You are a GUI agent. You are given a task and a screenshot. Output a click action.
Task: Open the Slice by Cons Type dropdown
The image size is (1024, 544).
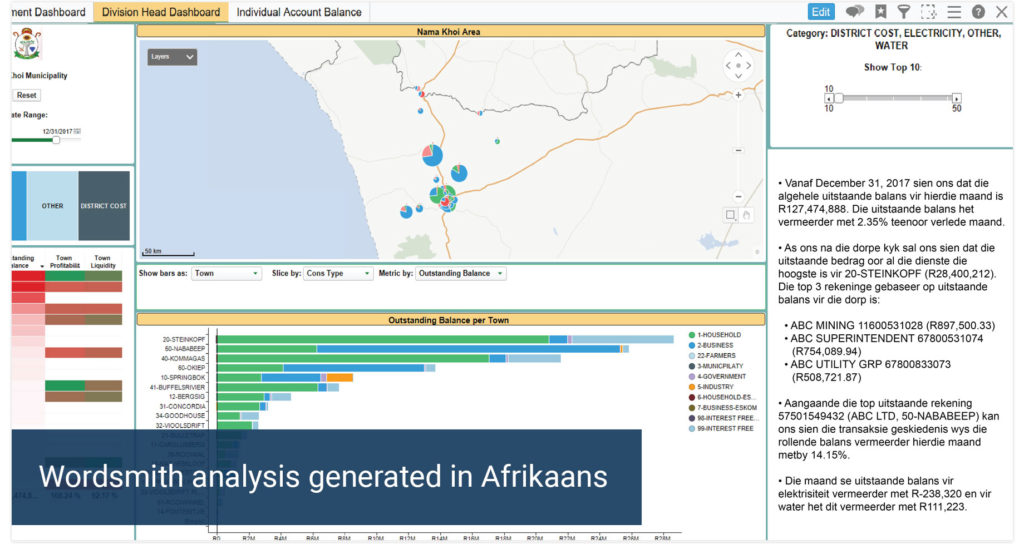pyautogui.click(x=338, y=274)
